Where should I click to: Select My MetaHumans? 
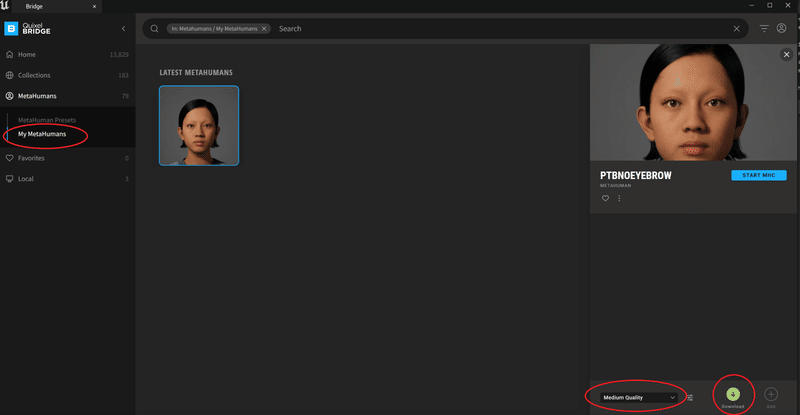(42, 134)
